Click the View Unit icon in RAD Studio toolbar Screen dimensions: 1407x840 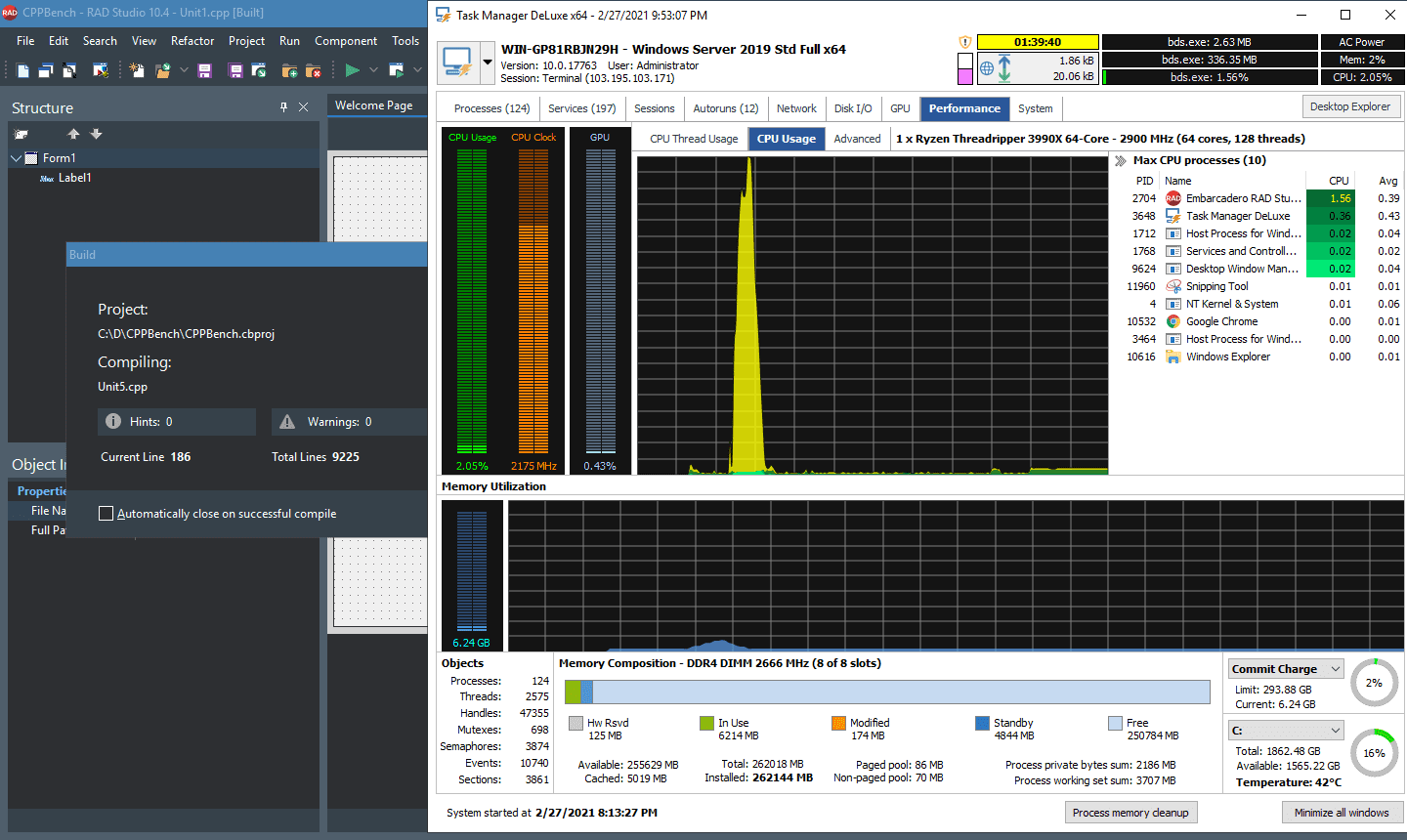point(46,70)
